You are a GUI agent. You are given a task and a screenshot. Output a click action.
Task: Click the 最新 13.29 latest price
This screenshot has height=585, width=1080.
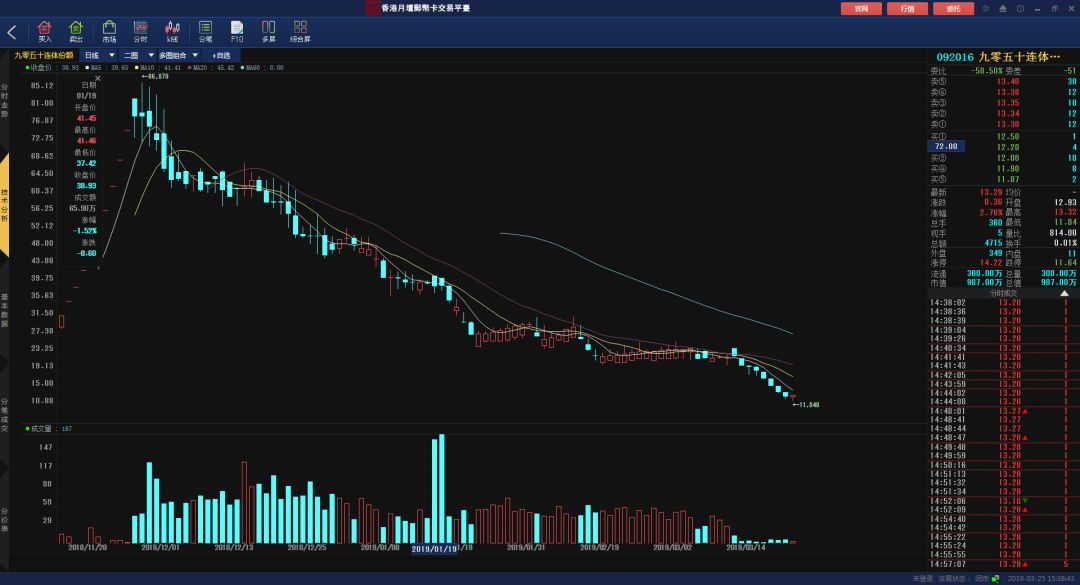pyautogui.click(x=991, y=192)
